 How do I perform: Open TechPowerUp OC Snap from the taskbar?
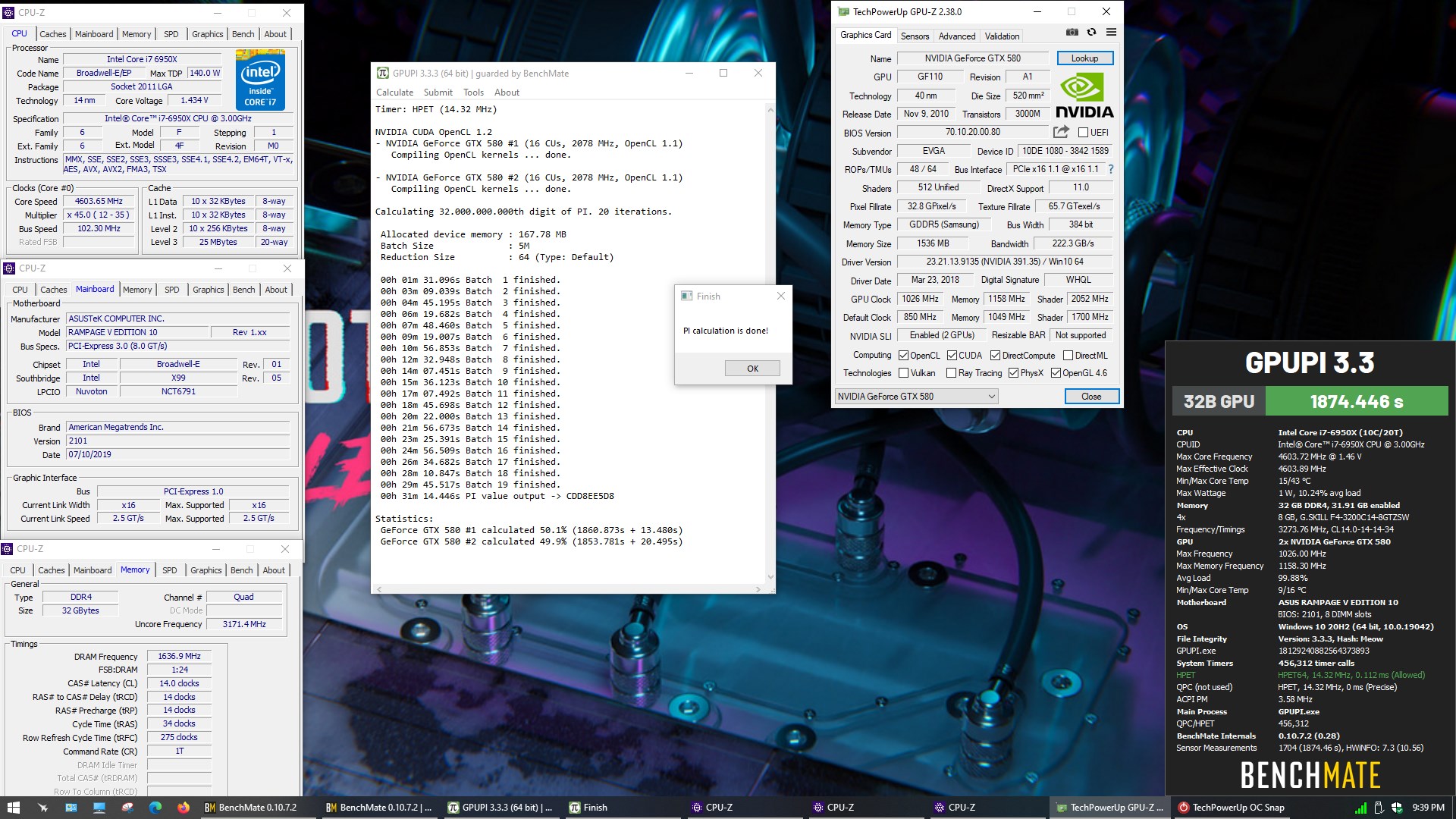point(1232,808)
